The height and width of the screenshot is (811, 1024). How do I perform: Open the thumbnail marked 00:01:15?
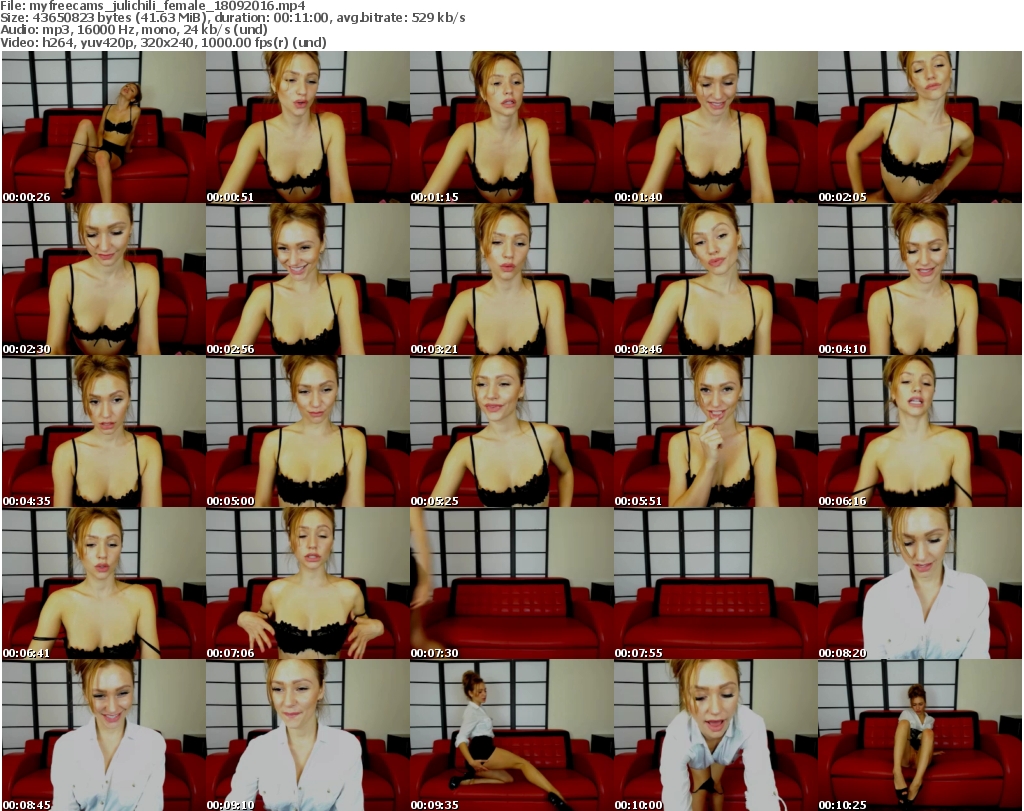511,128
